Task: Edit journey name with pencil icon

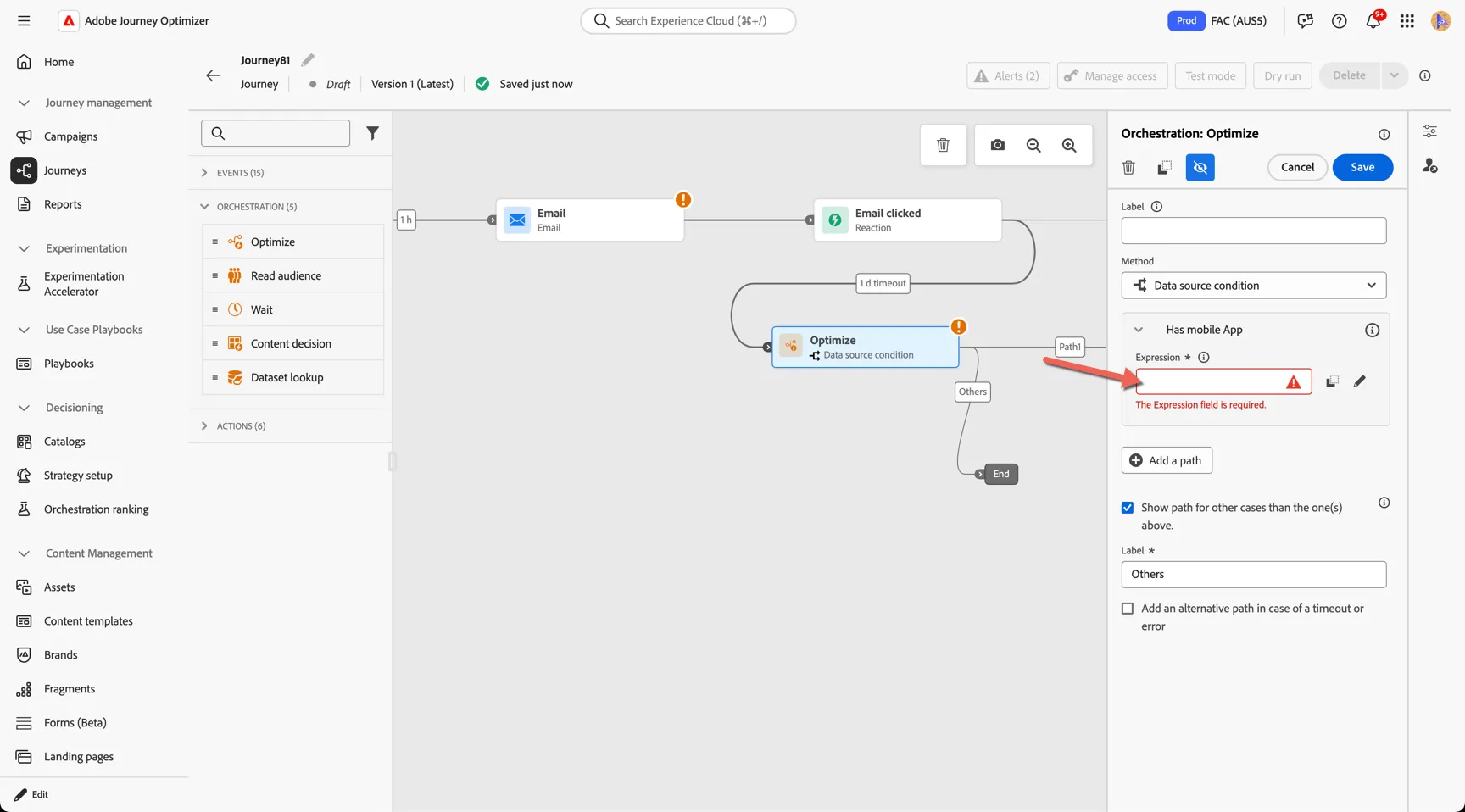Action: click(308, 60)
